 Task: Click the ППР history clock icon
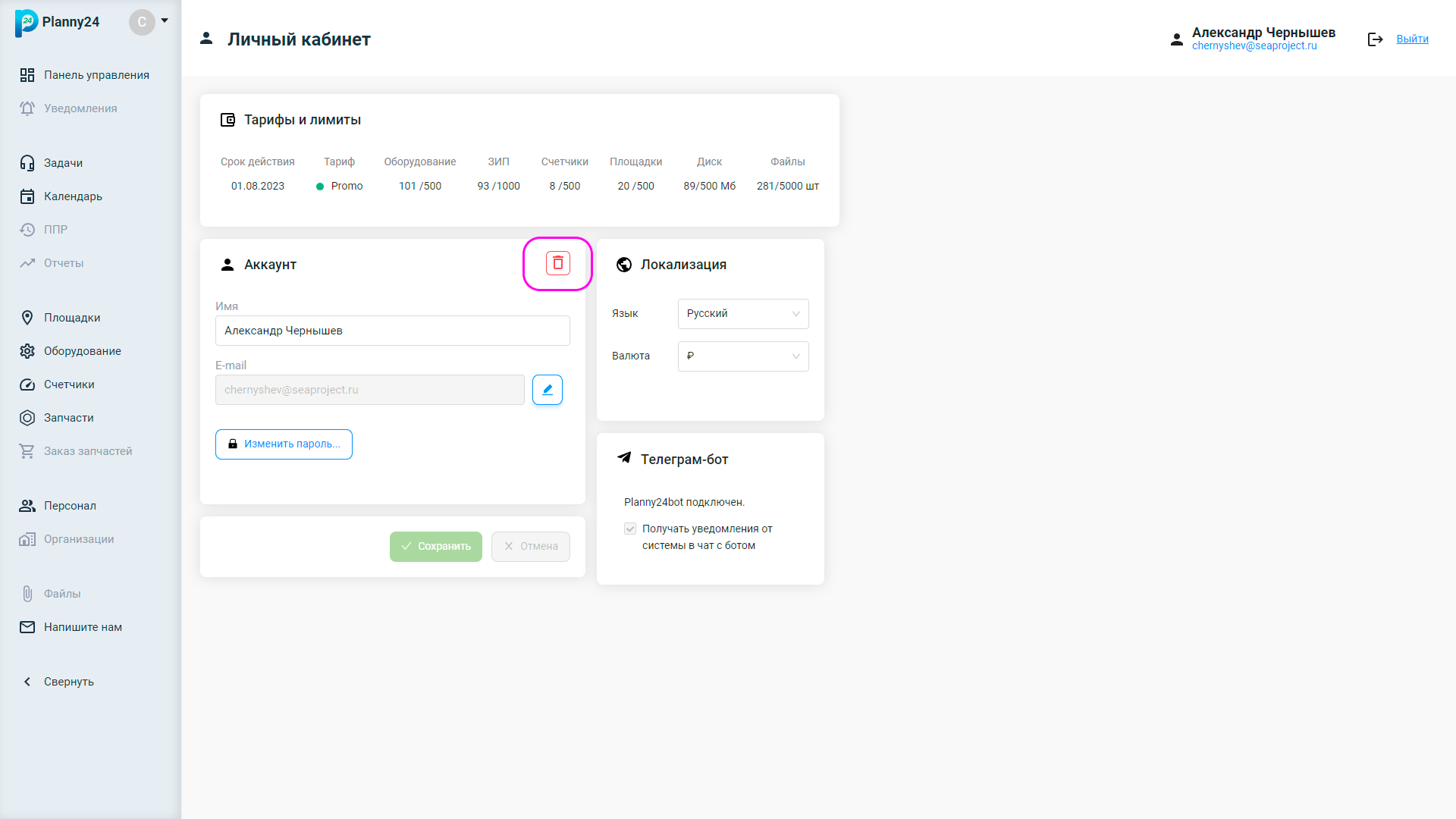(x=27, y=230)
